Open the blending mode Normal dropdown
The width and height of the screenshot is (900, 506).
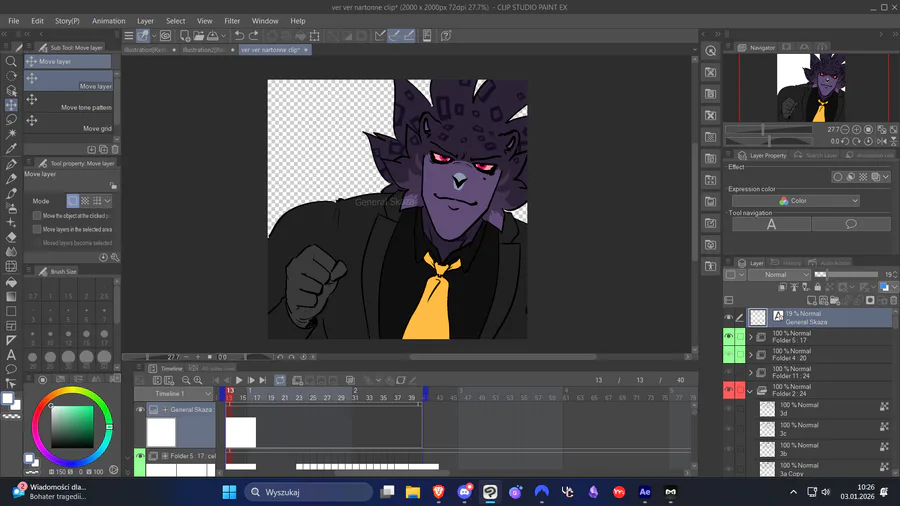pos(779,275)
